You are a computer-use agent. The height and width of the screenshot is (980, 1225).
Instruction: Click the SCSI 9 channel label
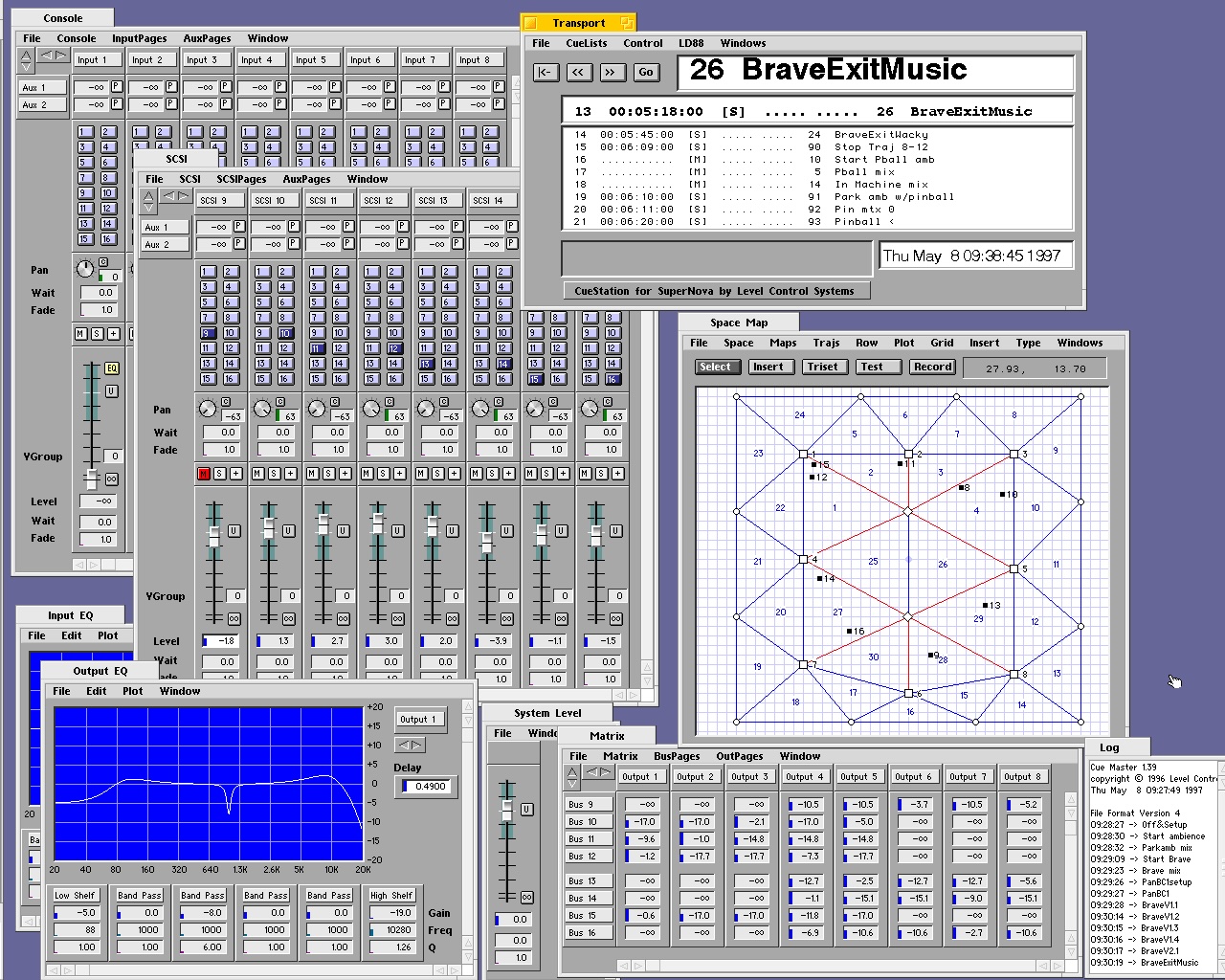pos(219,200)
